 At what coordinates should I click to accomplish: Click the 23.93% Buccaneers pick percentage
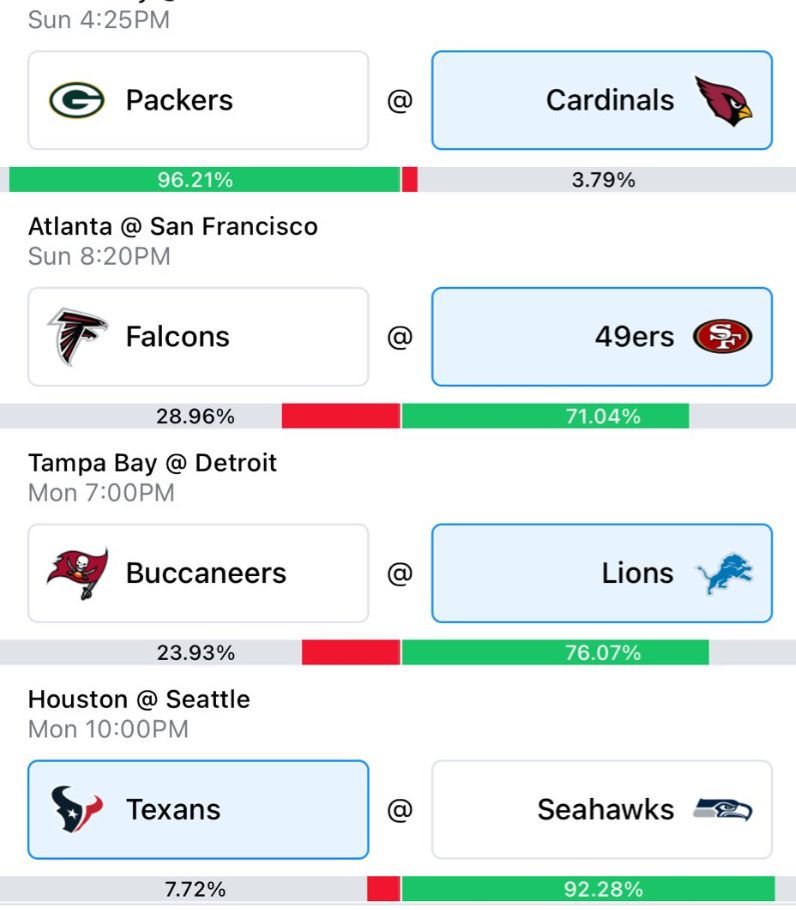196,653
